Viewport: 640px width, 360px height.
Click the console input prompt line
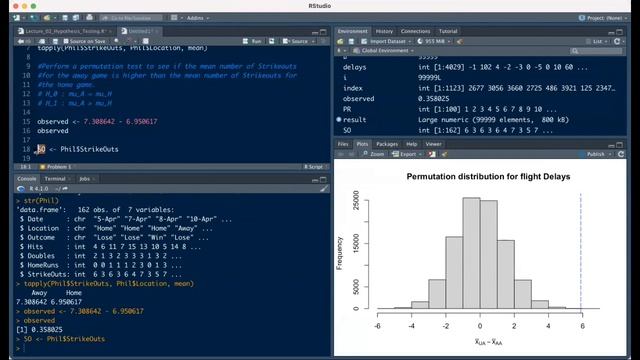(x=171, y=348)
